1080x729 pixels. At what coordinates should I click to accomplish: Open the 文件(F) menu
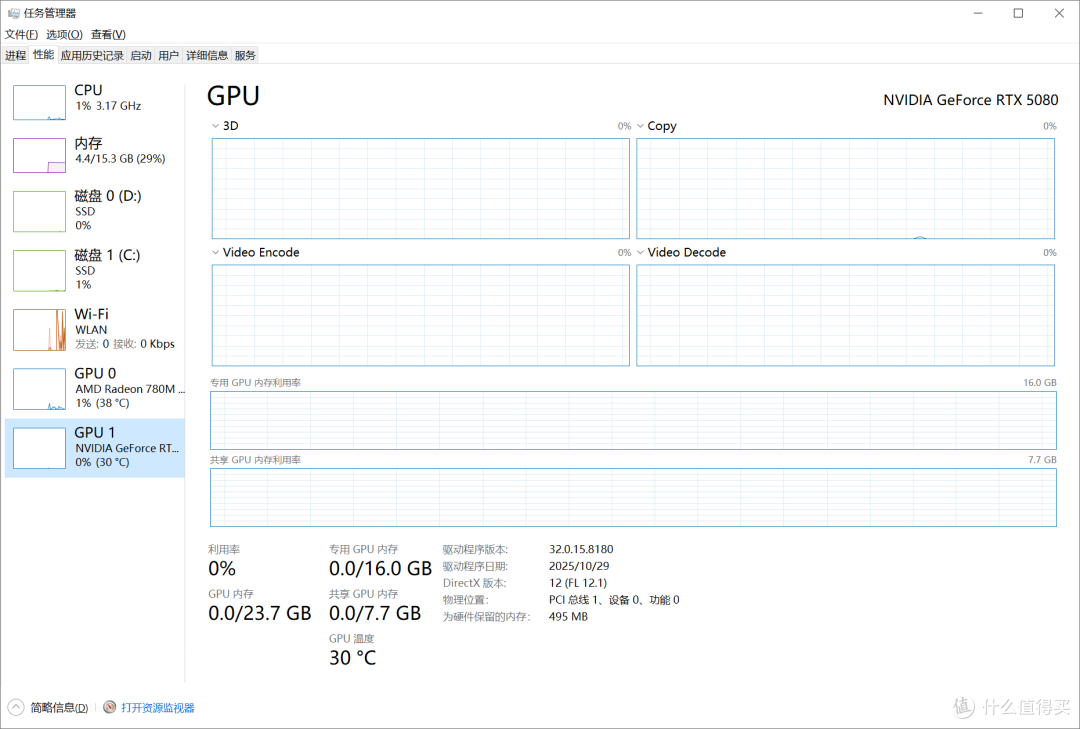click(21, 34)
